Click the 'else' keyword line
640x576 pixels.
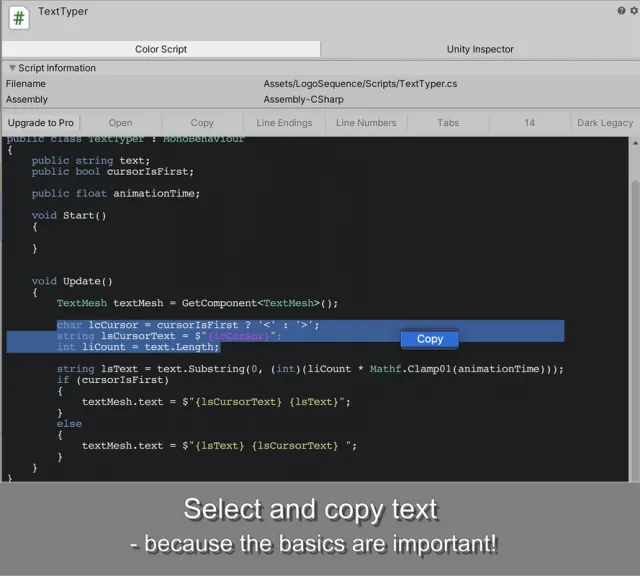[69, 424]
